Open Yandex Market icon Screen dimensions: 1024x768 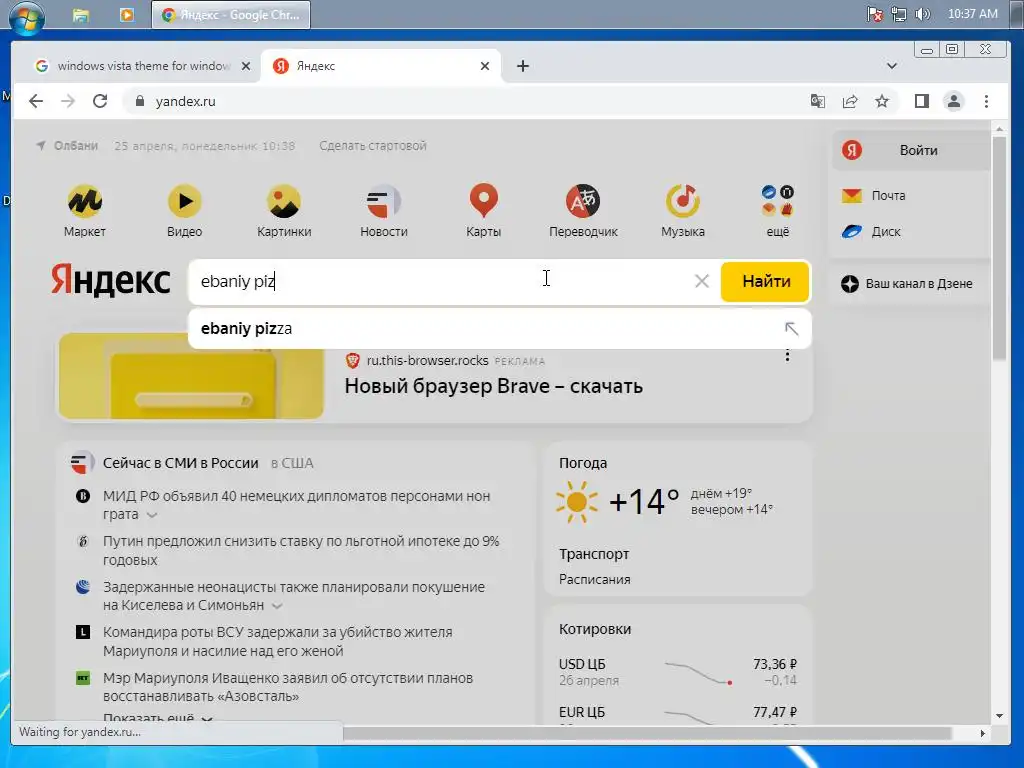tap(85, 201)
